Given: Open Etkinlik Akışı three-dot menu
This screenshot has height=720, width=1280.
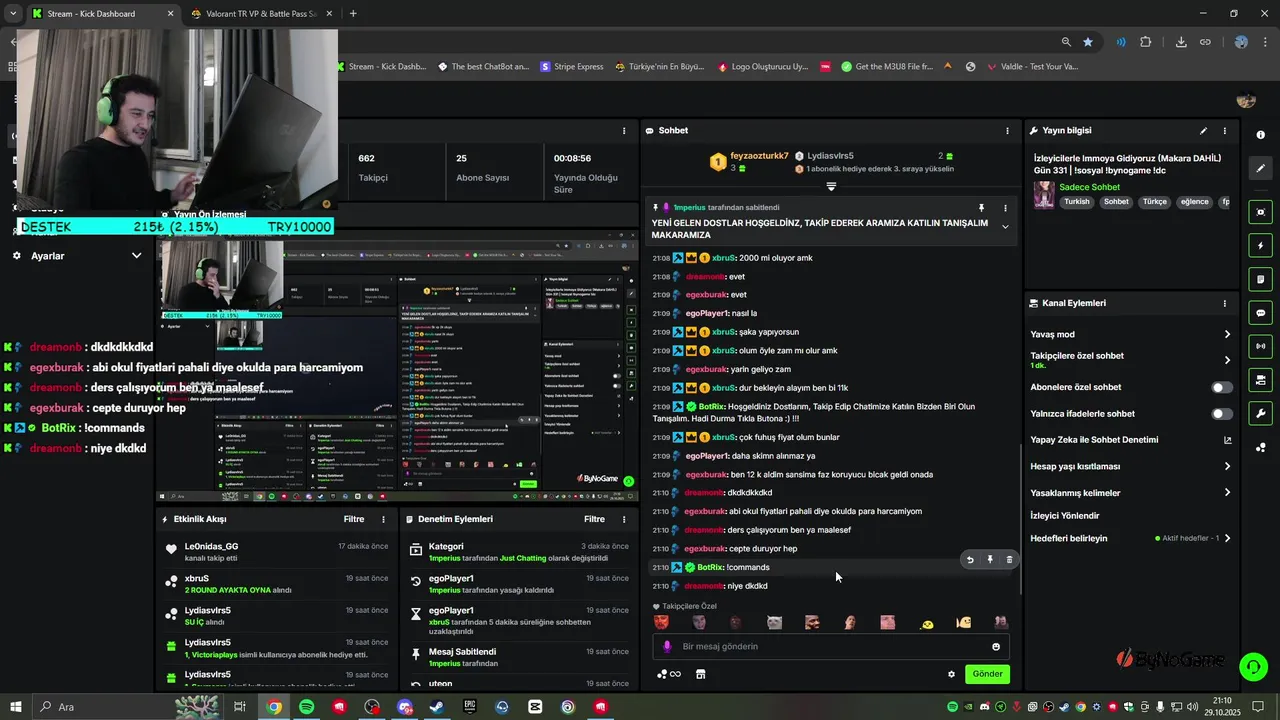Looking at the screenshot, I should 383,519.
